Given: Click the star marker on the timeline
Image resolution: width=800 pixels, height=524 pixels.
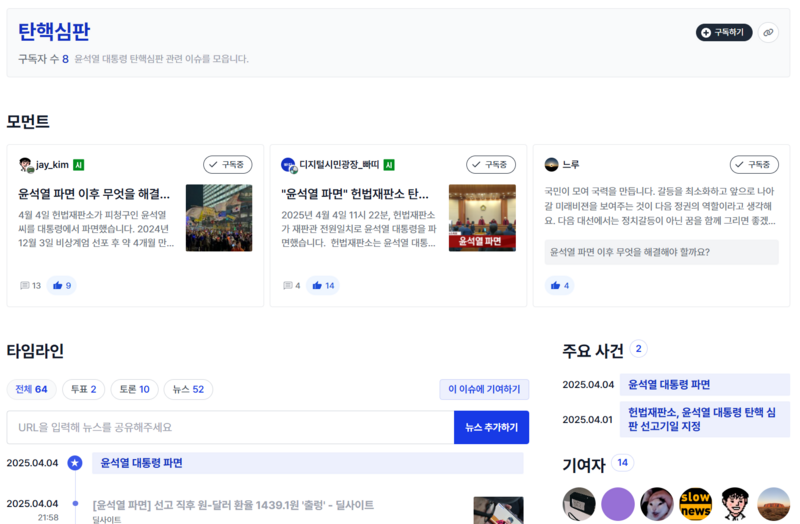Looking at the screenshot, I should point(75,463).
